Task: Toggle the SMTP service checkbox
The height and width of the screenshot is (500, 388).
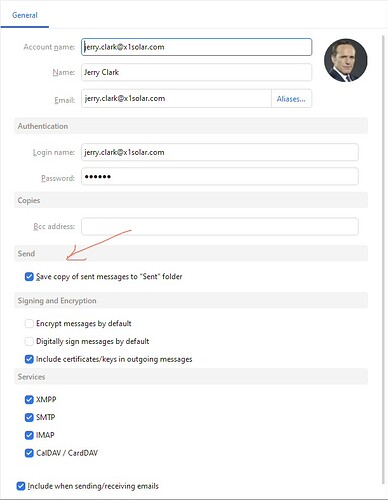Action: click(x=29, y=417)
